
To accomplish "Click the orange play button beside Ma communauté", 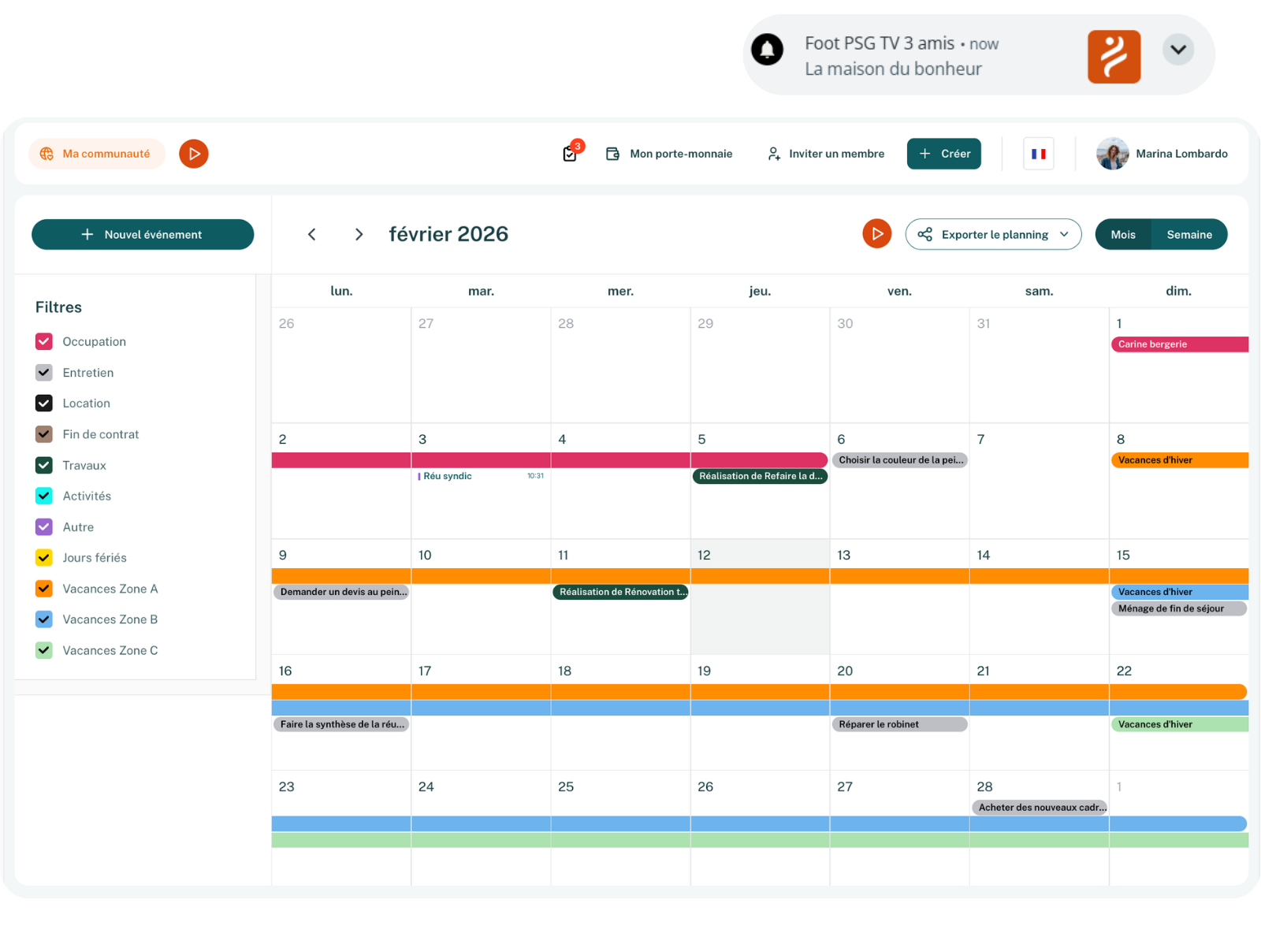I will [x=194, y=154].
